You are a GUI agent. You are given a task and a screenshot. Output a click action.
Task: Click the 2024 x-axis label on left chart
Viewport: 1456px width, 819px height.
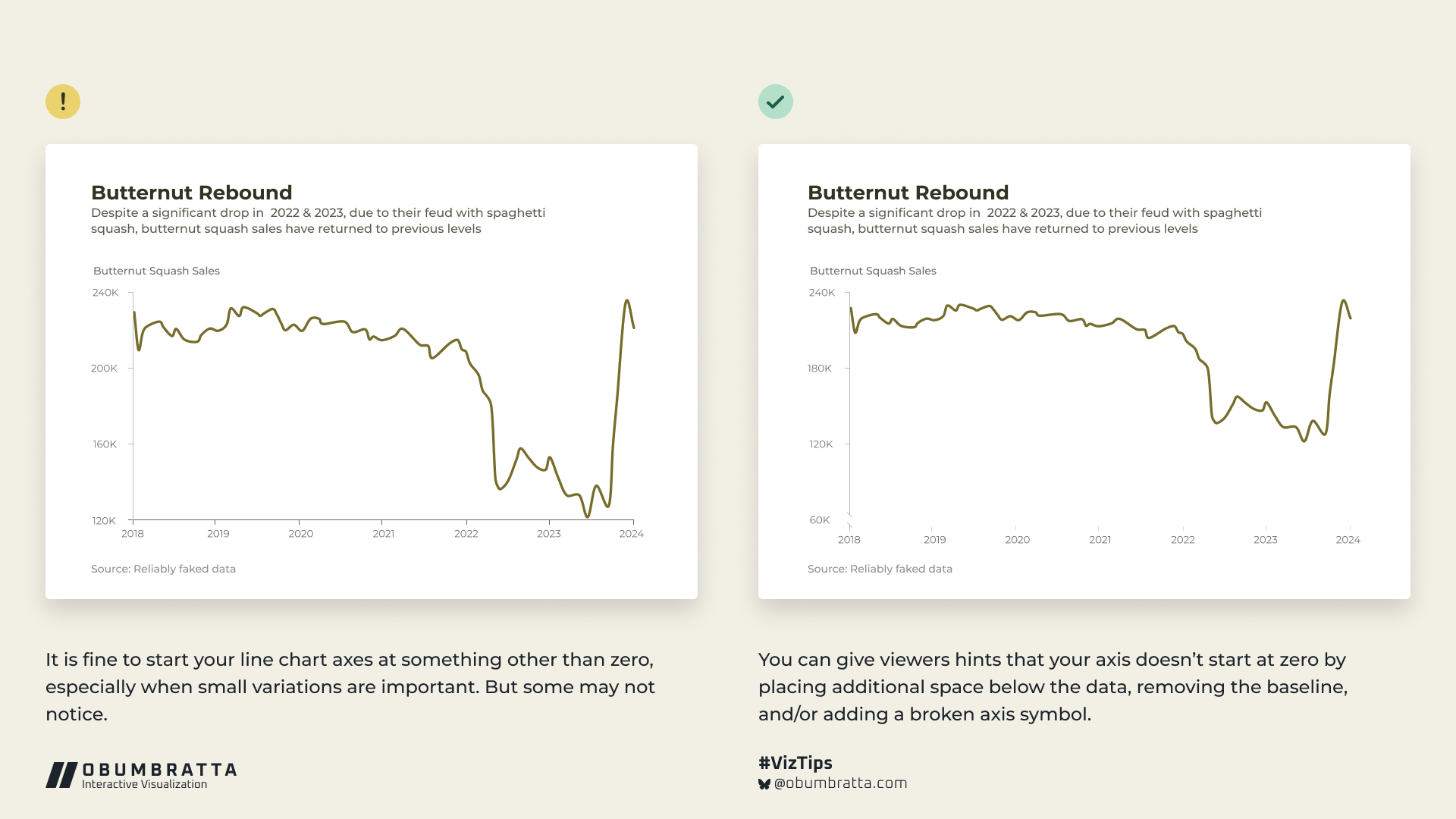[x=631, y=534]
